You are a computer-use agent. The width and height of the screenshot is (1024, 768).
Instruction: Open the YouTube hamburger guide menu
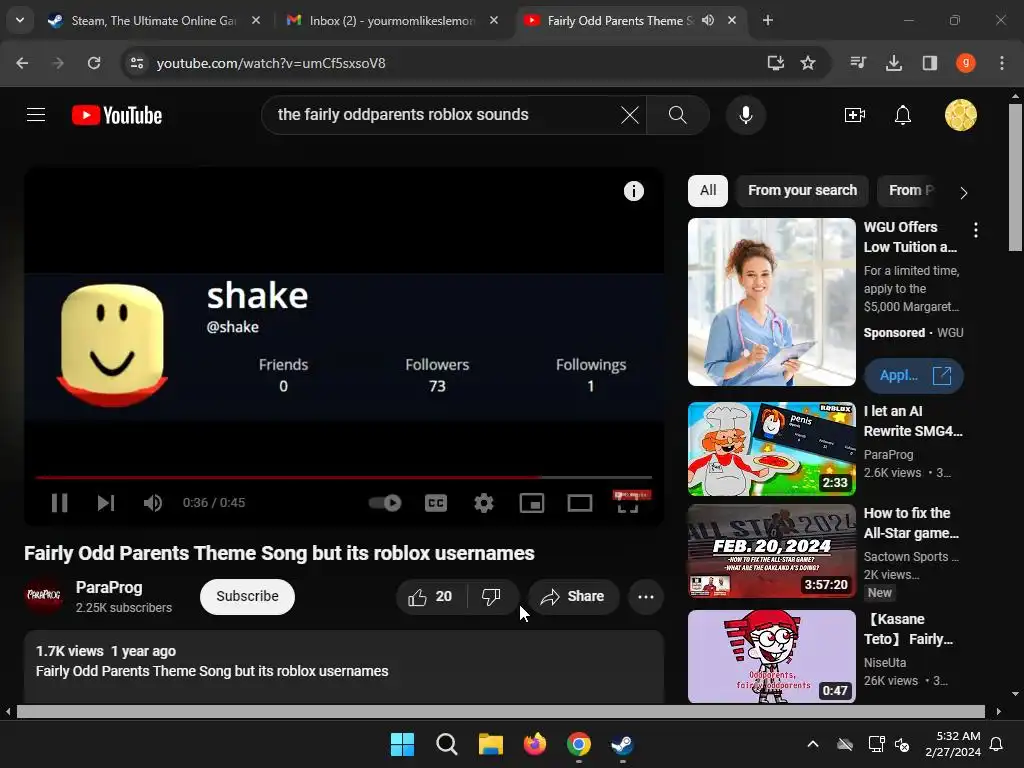coord(36,115)
